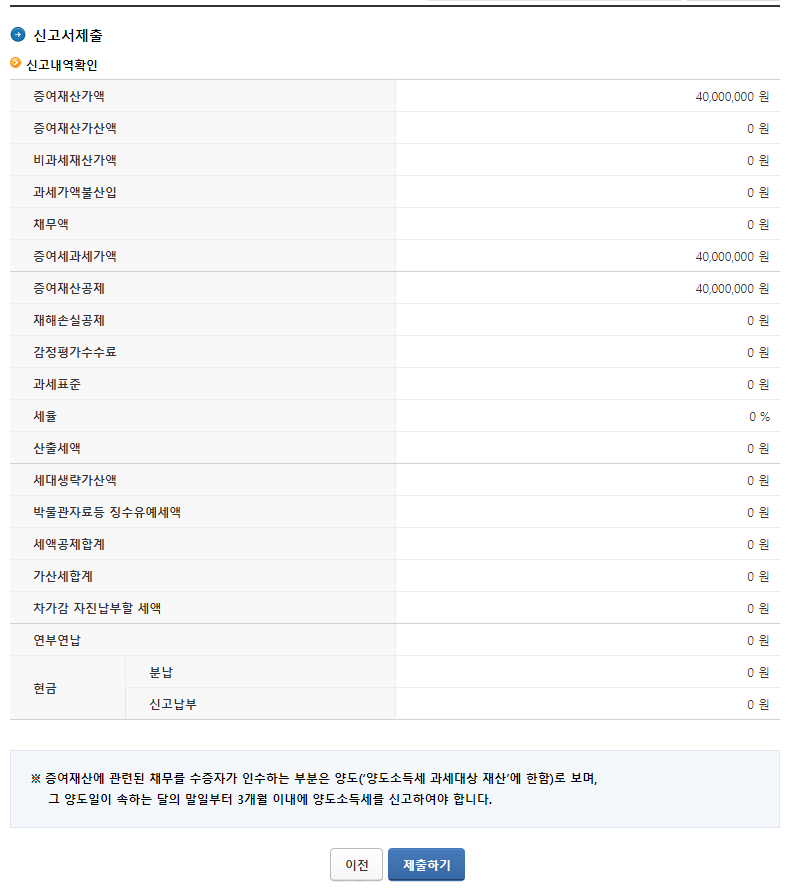Click the 채무액 value 0 원
Screen dimensions: 808x892
(758, 224)
